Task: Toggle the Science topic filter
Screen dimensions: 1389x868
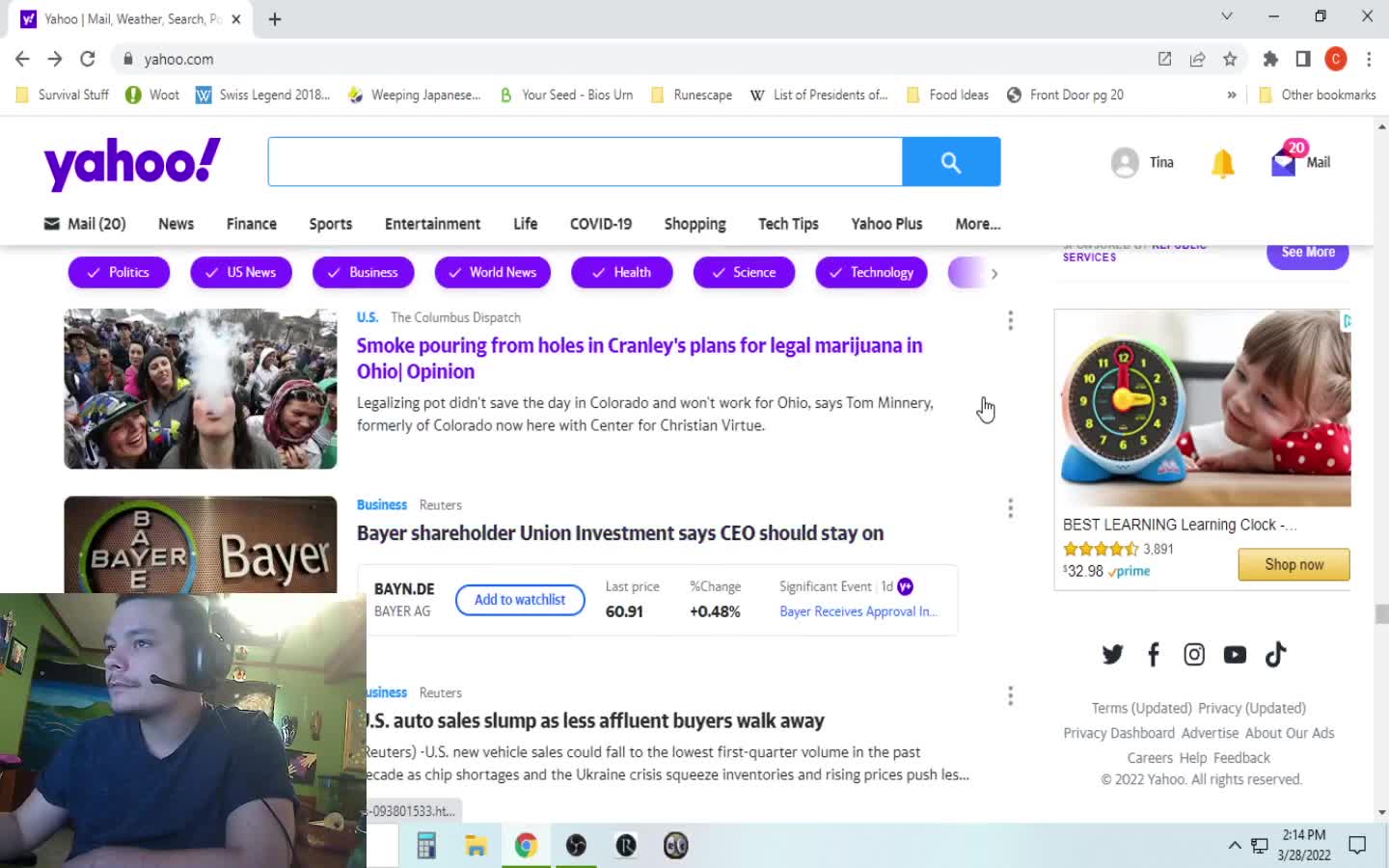Action: pos(744,273)
